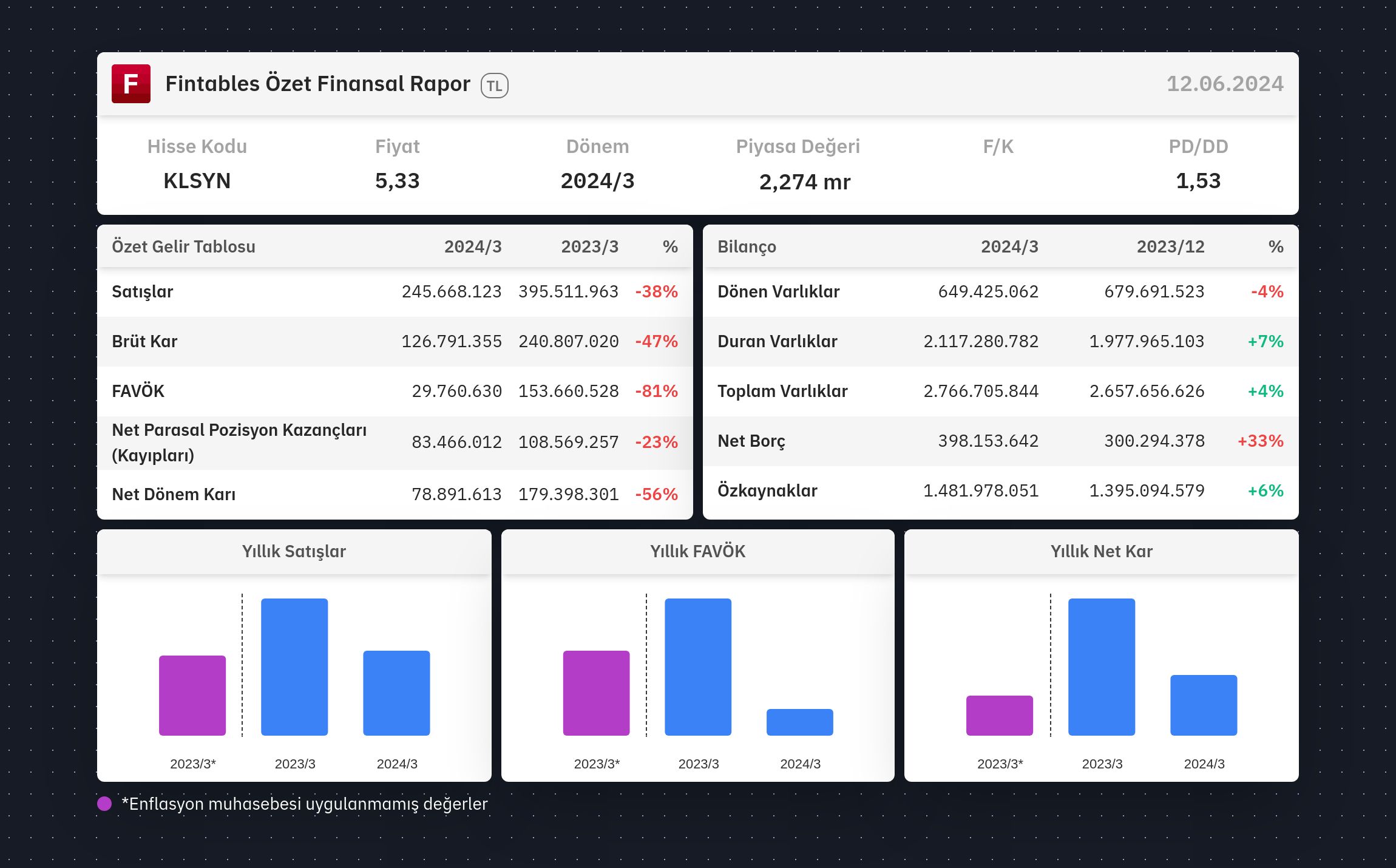Click FAVÖK 2023/3 value 153.660.528

tap(569, 391)
